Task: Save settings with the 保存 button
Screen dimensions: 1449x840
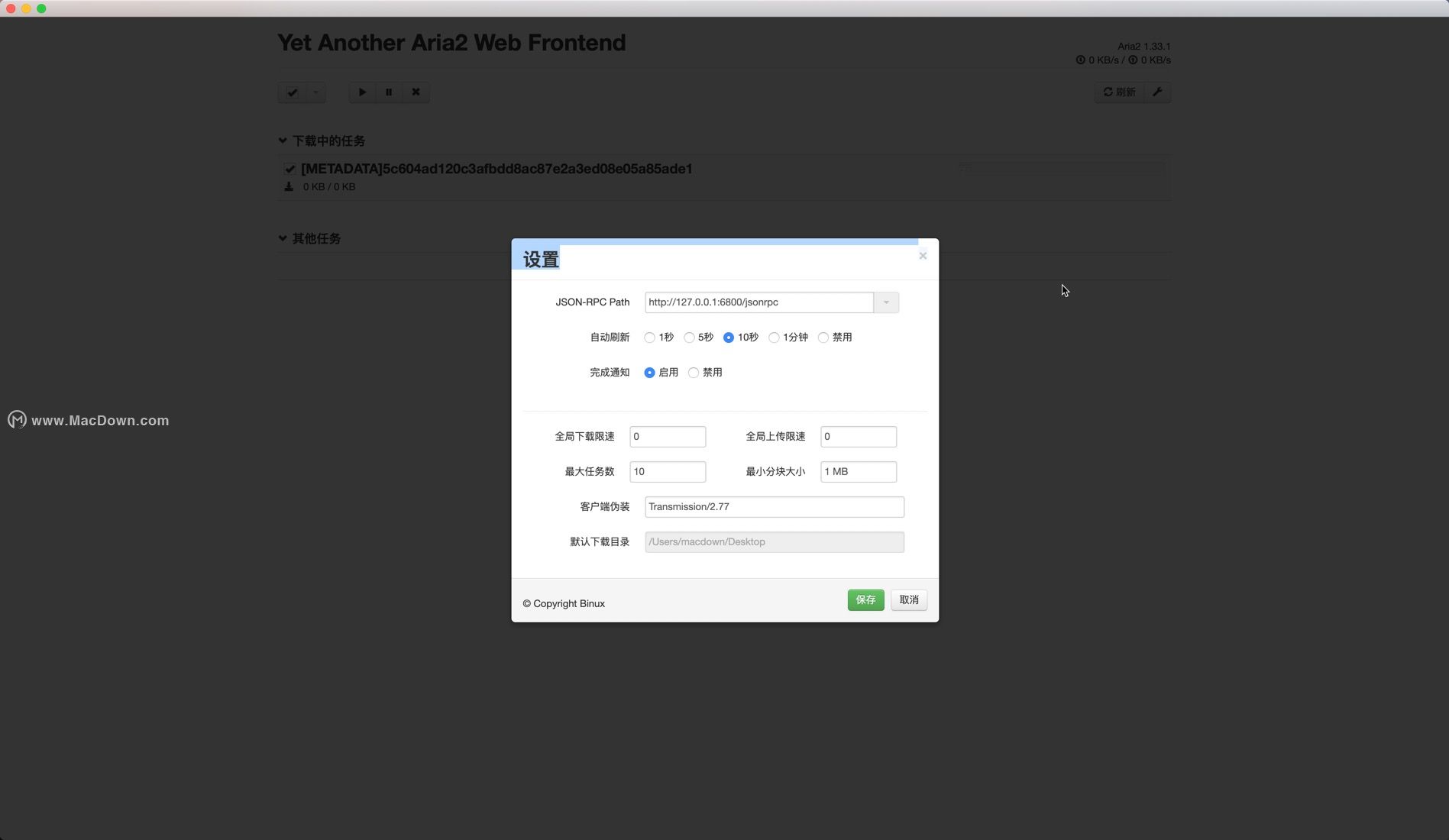Action: click(x=865, y=600)
